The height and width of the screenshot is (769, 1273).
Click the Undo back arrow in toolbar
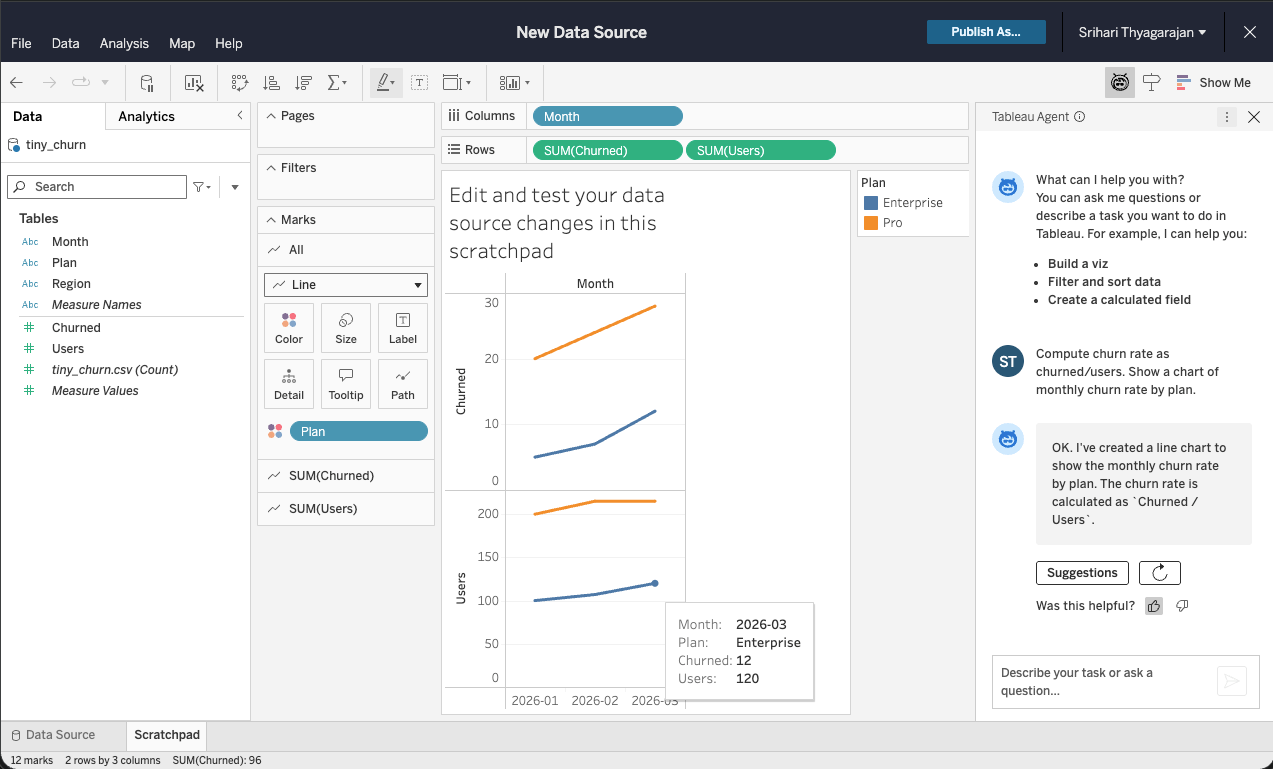point(17,83)
